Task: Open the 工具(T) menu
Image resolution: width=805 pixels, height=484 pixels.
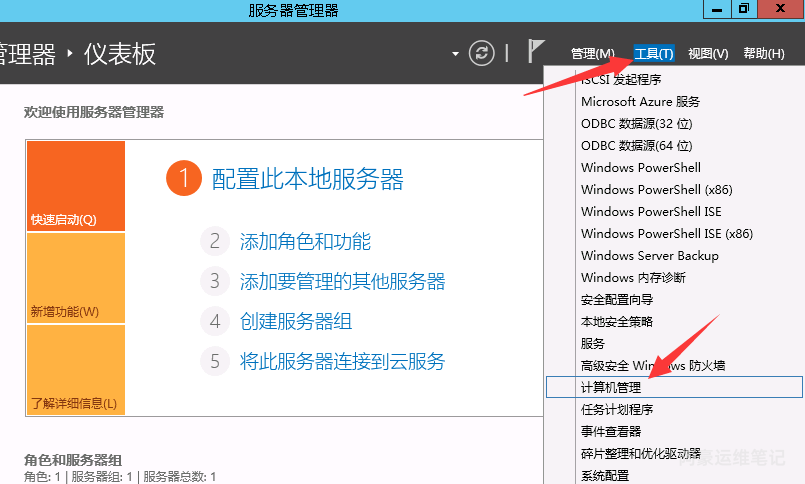Action: [654, 53]
